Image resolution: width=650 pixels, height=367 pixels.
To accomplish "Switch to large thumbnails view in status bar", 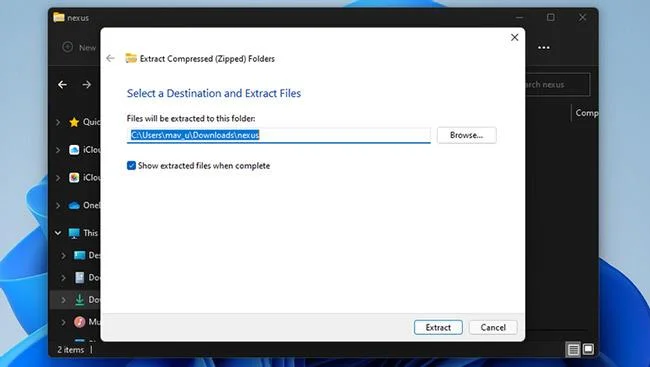I will click(x=588, y=349).
